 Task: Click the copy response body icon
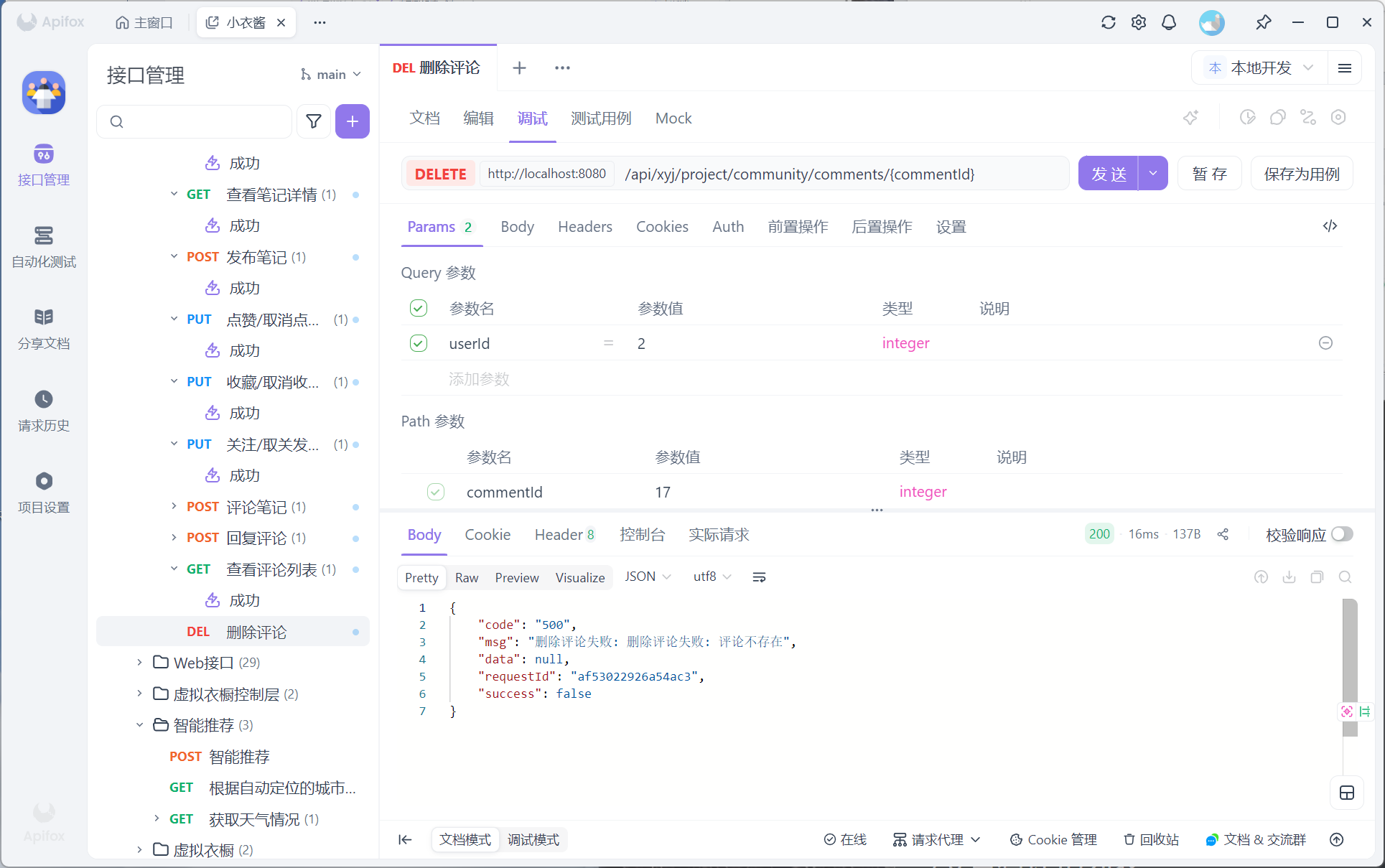1317,577
